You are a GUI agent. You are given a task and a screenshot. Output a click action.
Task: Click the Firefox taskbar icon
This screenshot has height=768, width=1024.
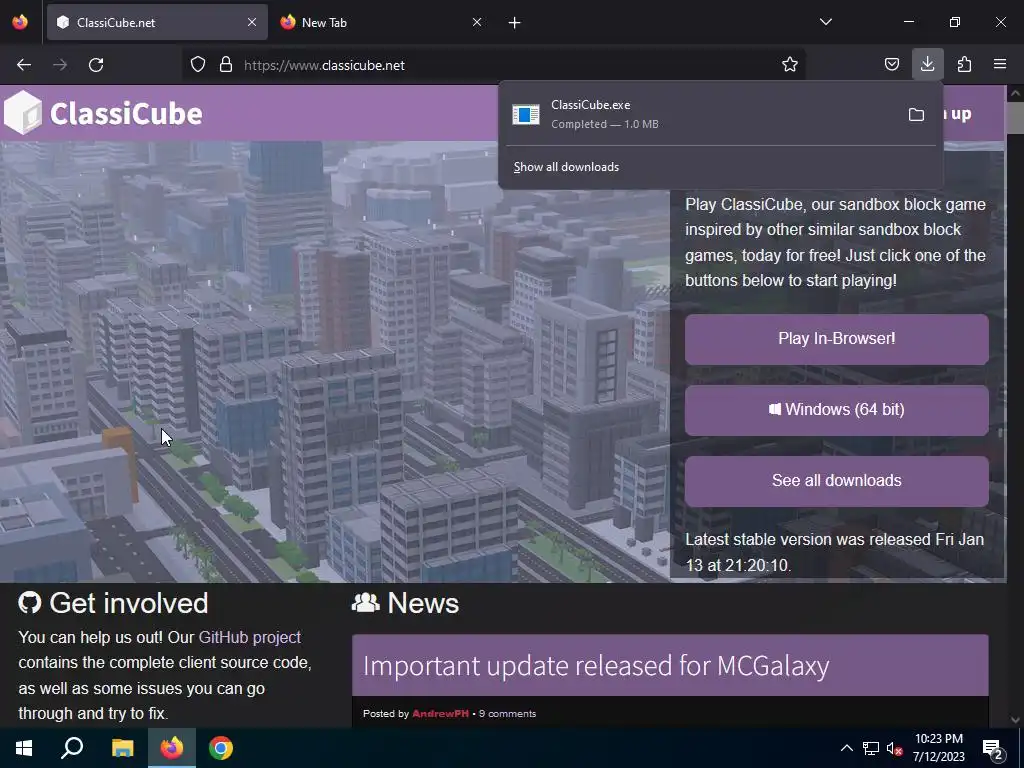tap(172, 748)
